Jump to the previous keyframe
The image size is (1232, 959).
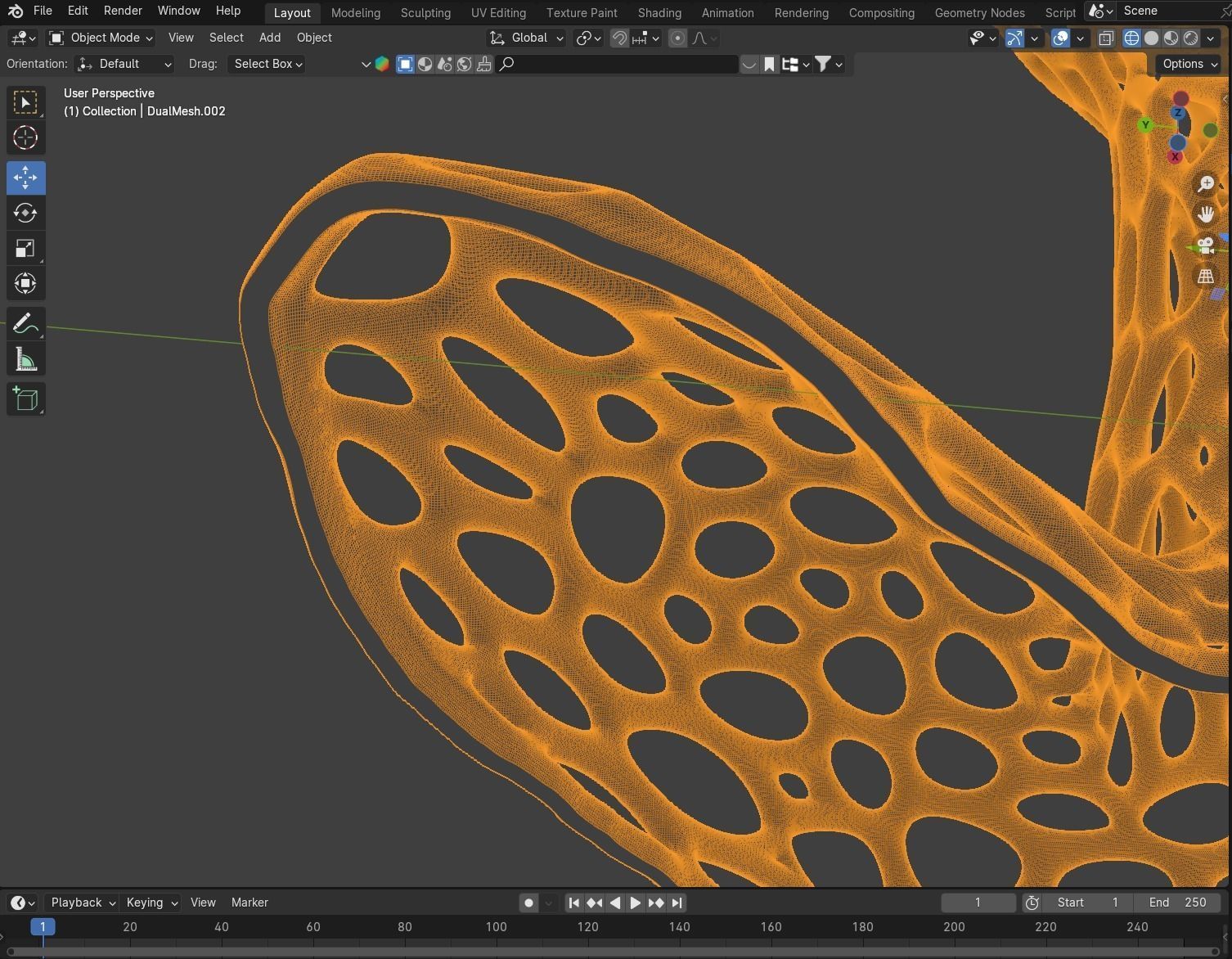(595, 903)
